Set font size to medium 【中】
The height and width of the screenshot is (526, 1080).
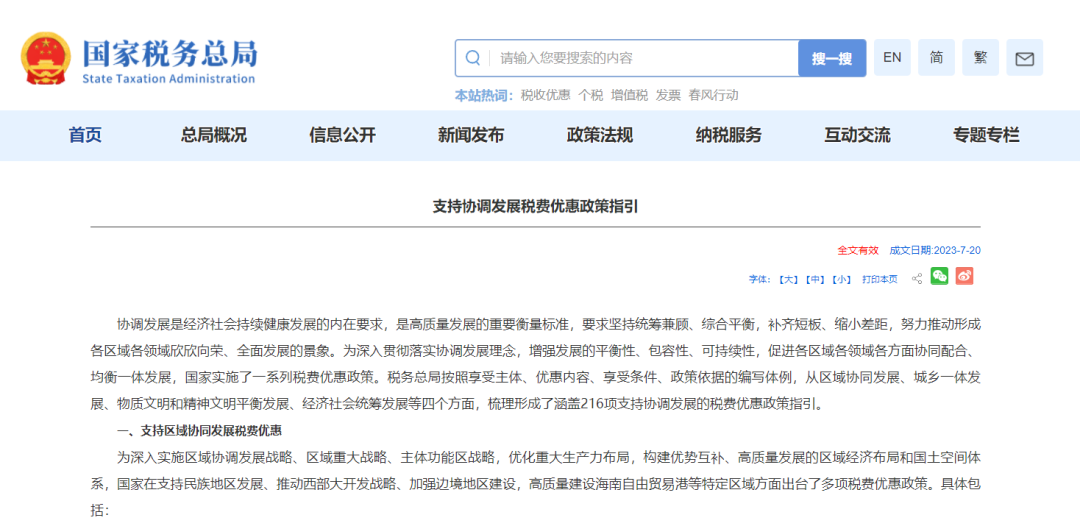[x=816, y=279]
